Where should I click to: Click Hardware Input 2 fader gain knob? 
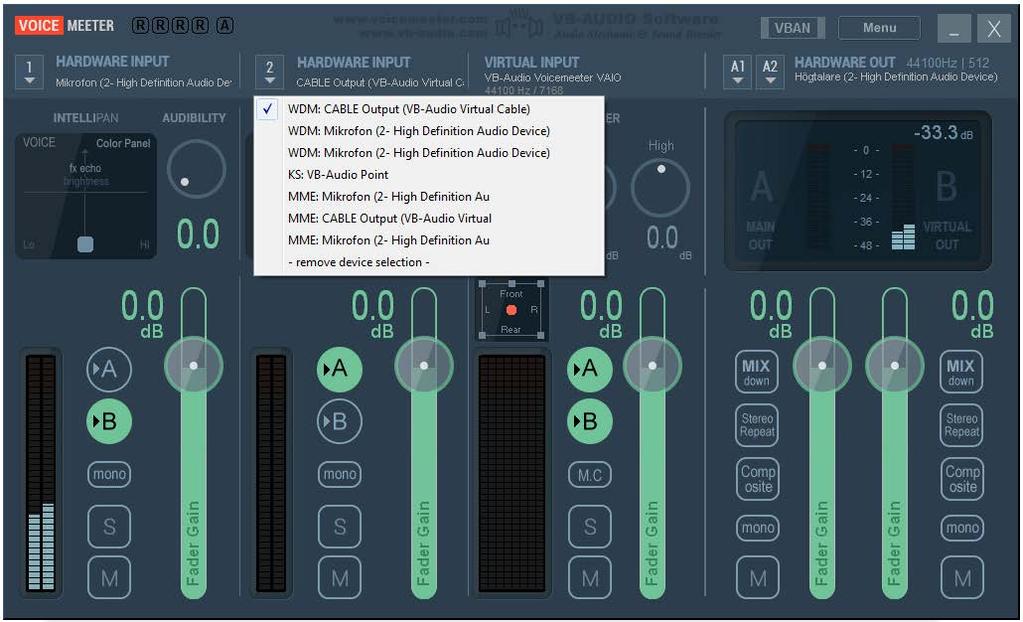coord(423,365)
